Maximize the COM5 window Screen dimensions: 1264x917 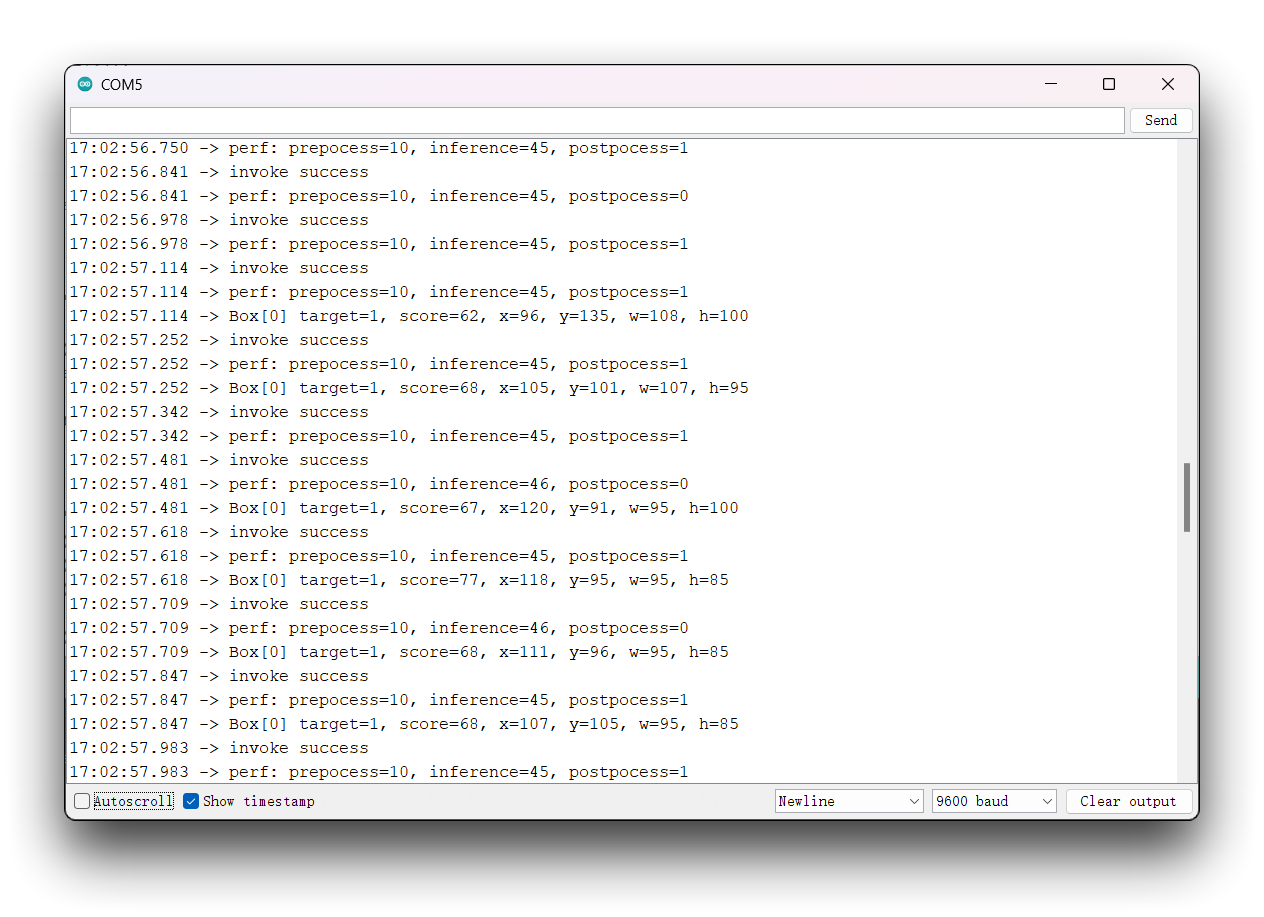click(1108, 84)
